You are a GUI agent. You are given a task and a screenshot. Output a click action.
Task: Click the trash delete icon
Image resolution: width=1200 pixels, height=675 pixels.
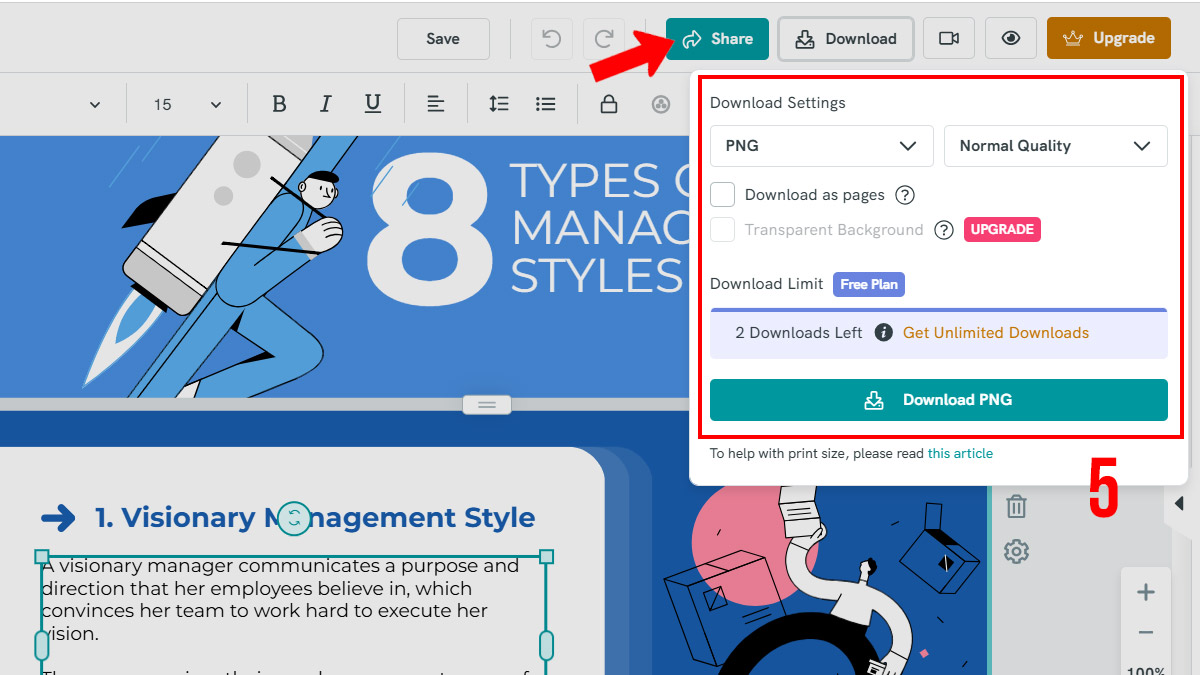(x=1016, y=506)
